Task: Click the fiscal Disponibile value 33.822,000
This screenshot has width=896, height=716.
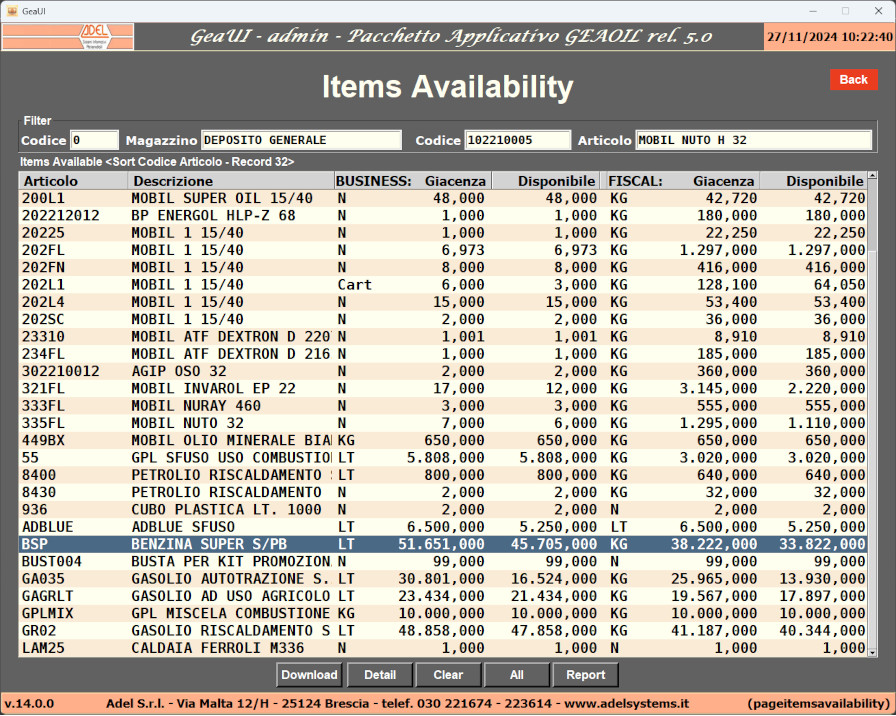Action: click(x=822, y=544)
